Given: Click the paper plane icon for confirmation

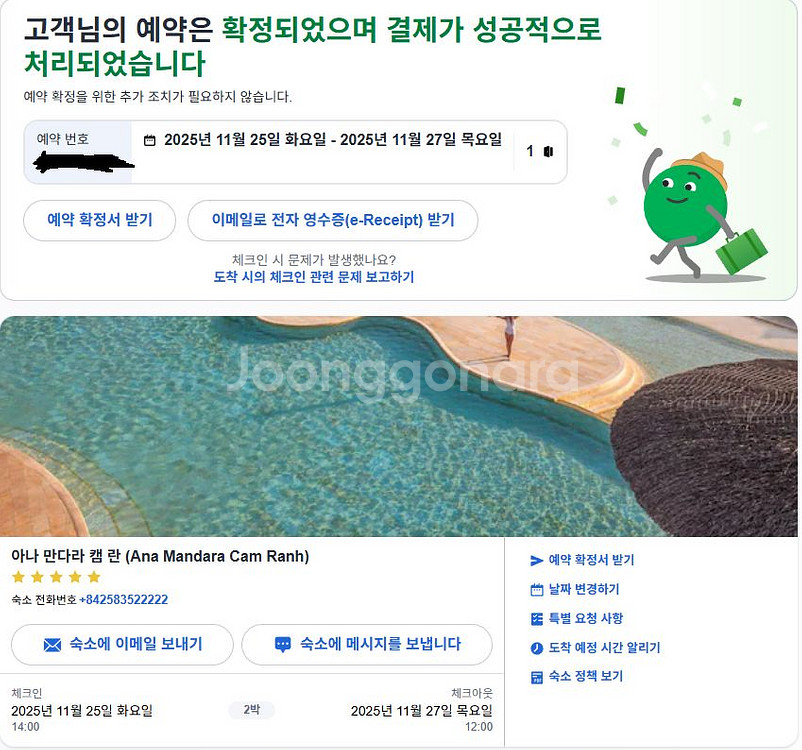Looking at the screenshot, I should (x=537, y=561).
